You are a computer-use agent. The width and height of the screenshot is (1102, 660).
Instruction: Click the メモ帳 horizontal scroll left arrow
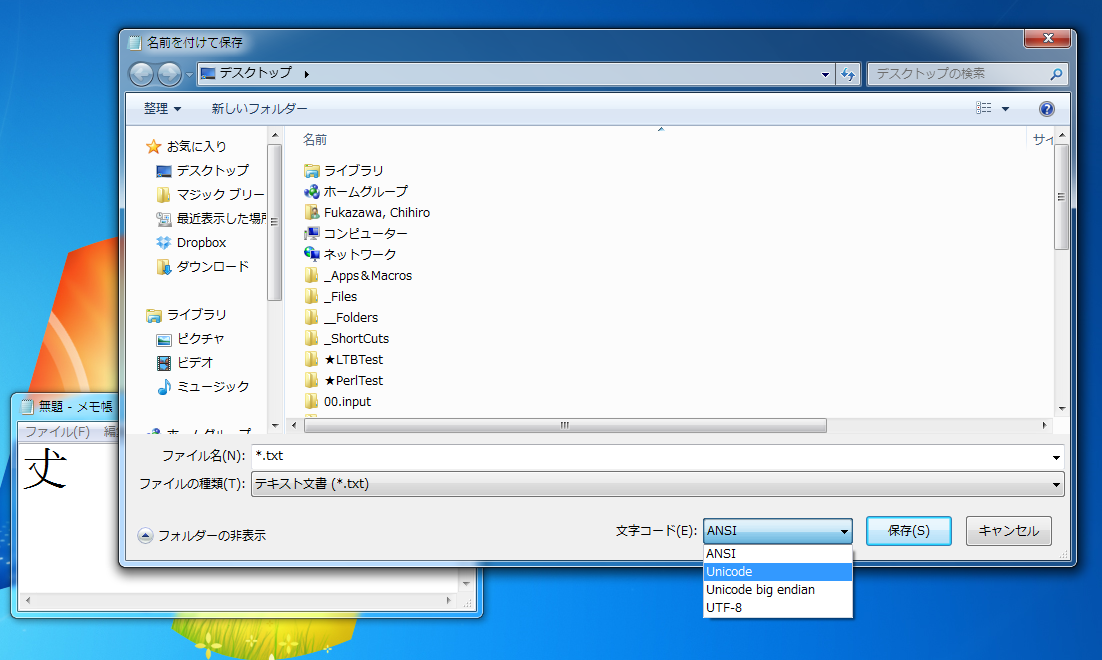tap(28, 600)
